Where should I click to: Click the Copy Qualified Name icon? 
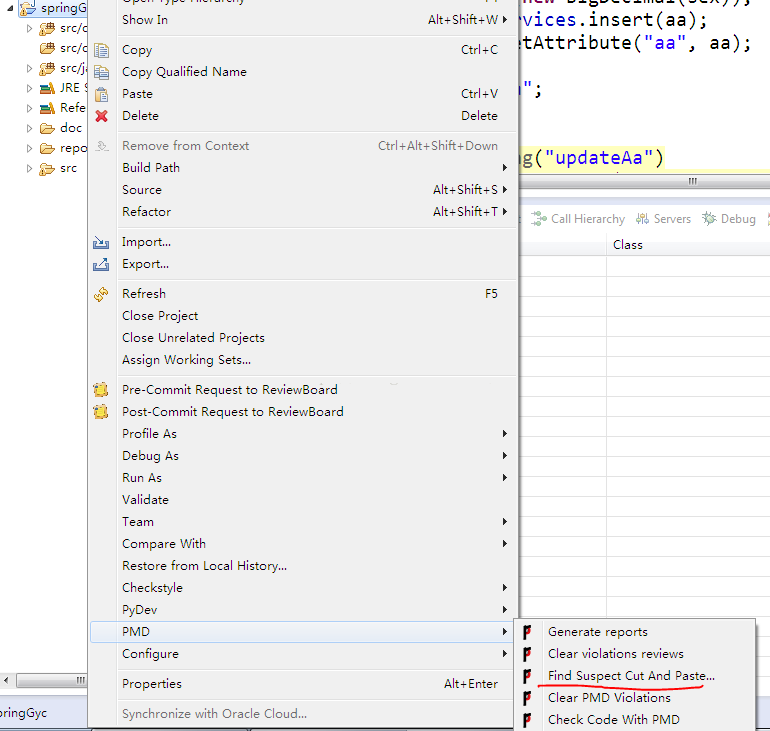(x=101, y=72)
